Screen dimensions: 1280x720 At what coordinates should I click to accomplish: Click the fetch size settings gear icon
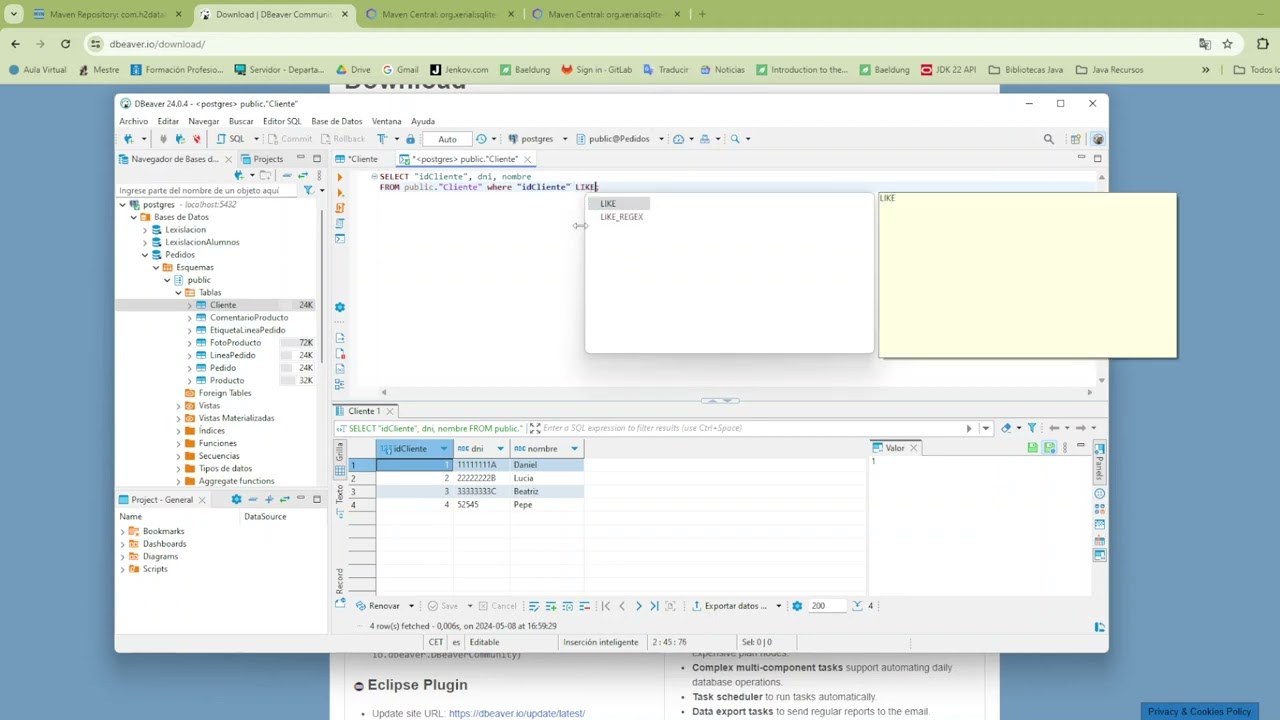click(797, 606)
